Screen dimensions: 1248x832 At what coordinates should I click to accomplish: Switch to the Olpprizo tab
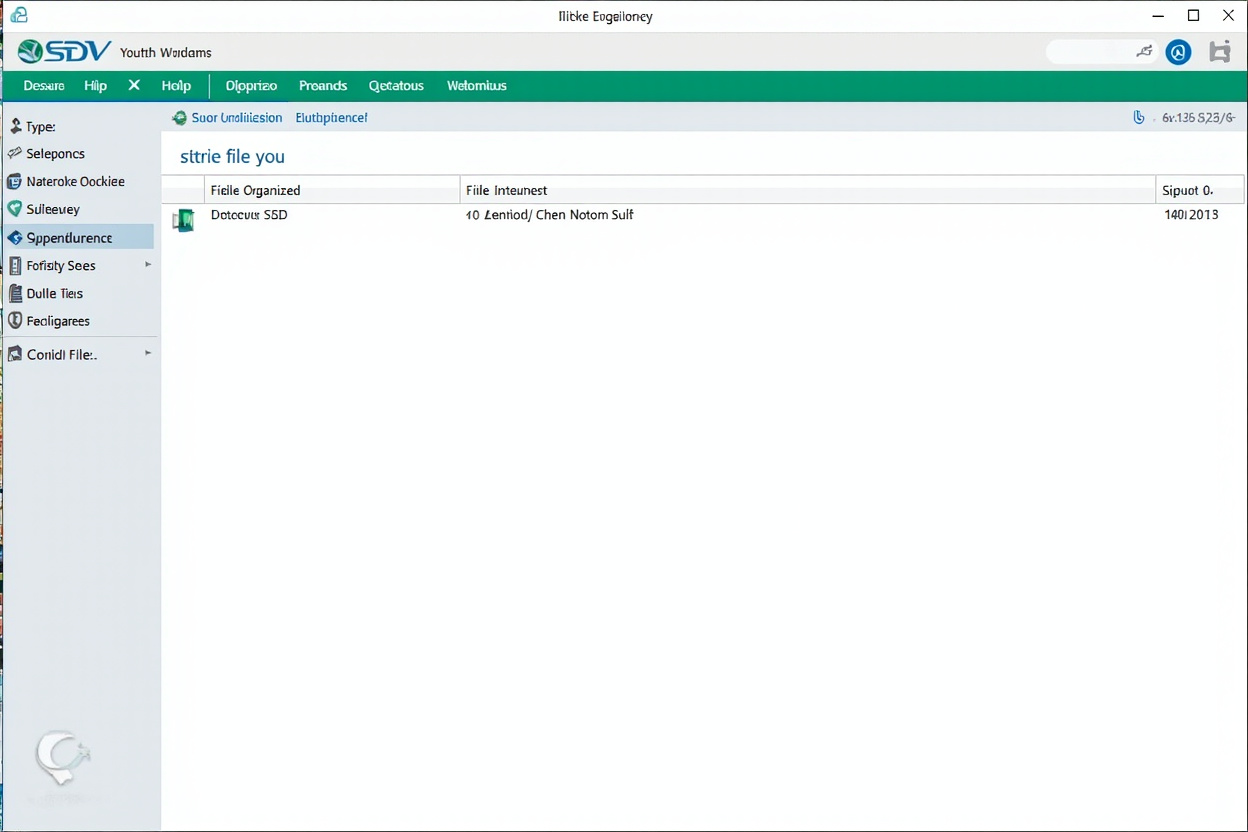(251, 86)
